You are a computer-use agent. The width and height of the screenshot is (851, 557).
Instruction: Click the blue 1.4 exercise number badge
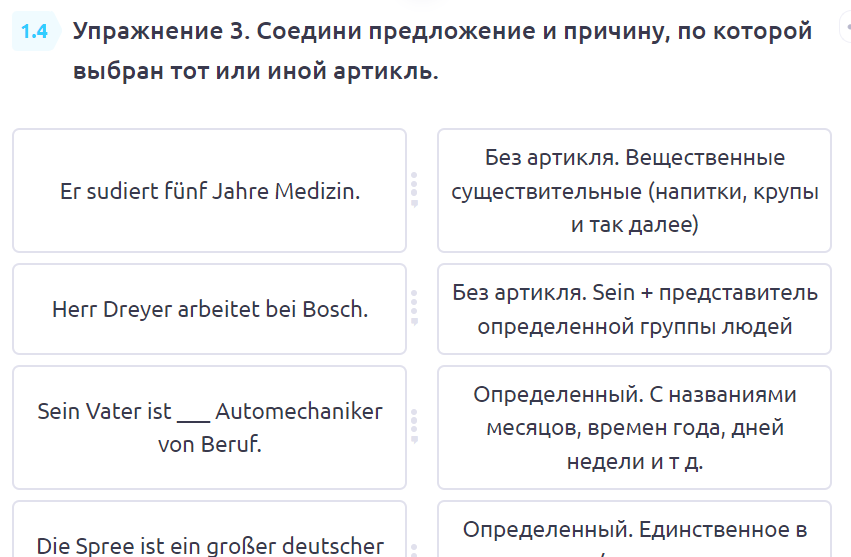(x=35, y=32)
